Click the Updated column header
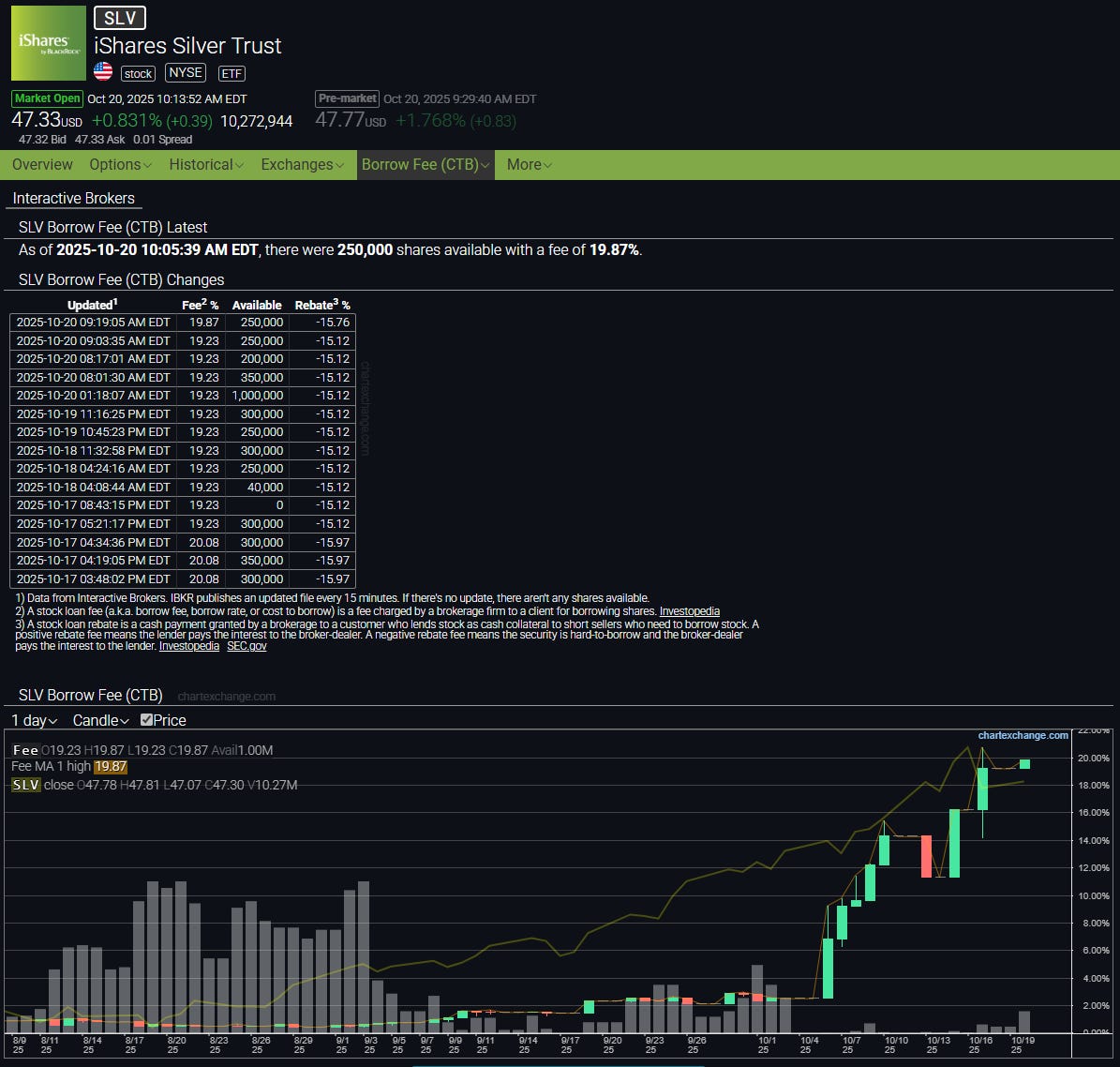This screenshot has width=1120, height=1067. (x=92, y=305)
